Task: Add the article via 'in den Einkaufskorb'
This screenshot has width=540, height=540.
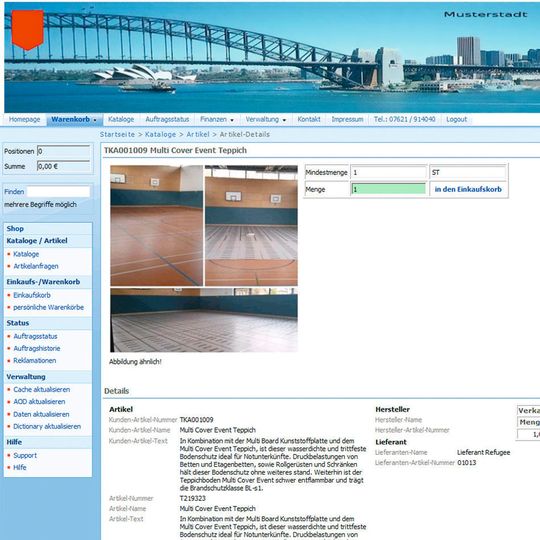Action: [468, 189]
